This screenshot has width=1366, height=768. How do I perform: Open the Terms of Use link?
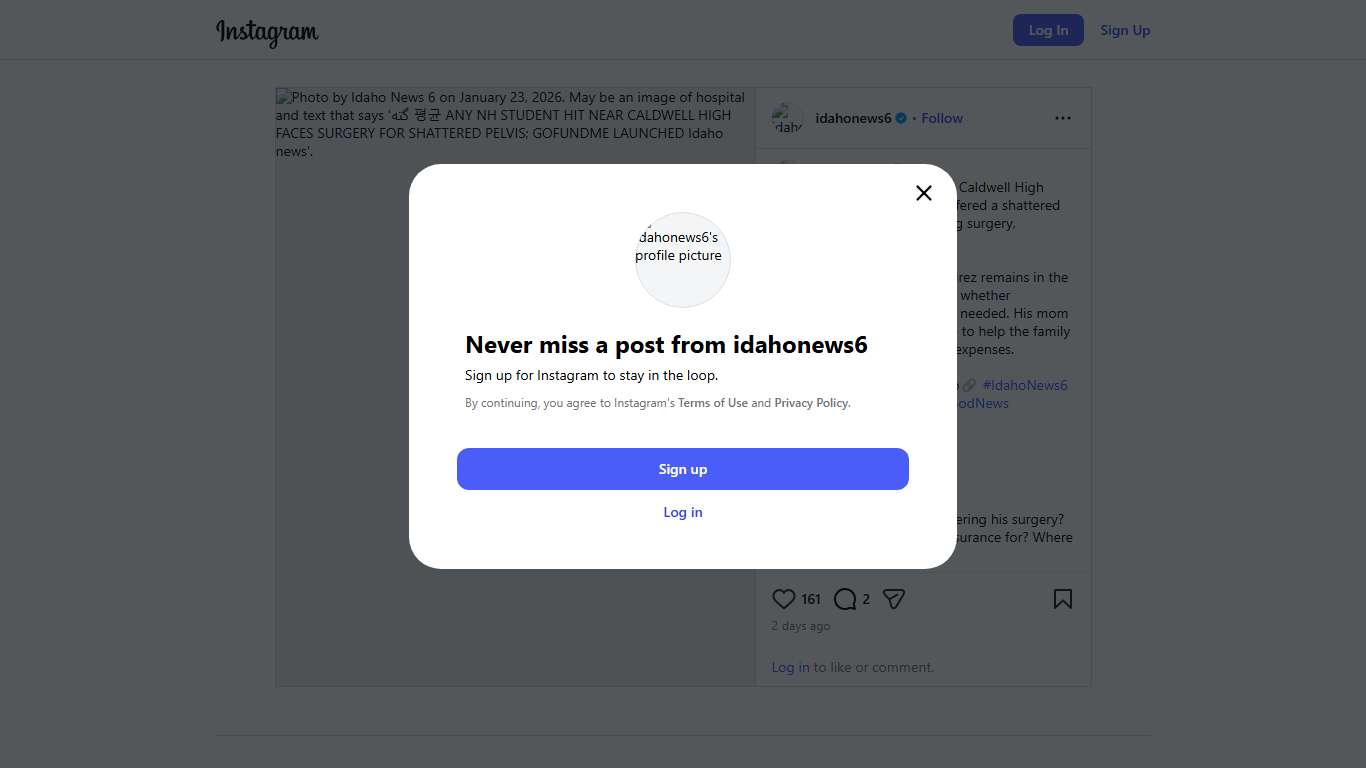(x=713, y=403)
